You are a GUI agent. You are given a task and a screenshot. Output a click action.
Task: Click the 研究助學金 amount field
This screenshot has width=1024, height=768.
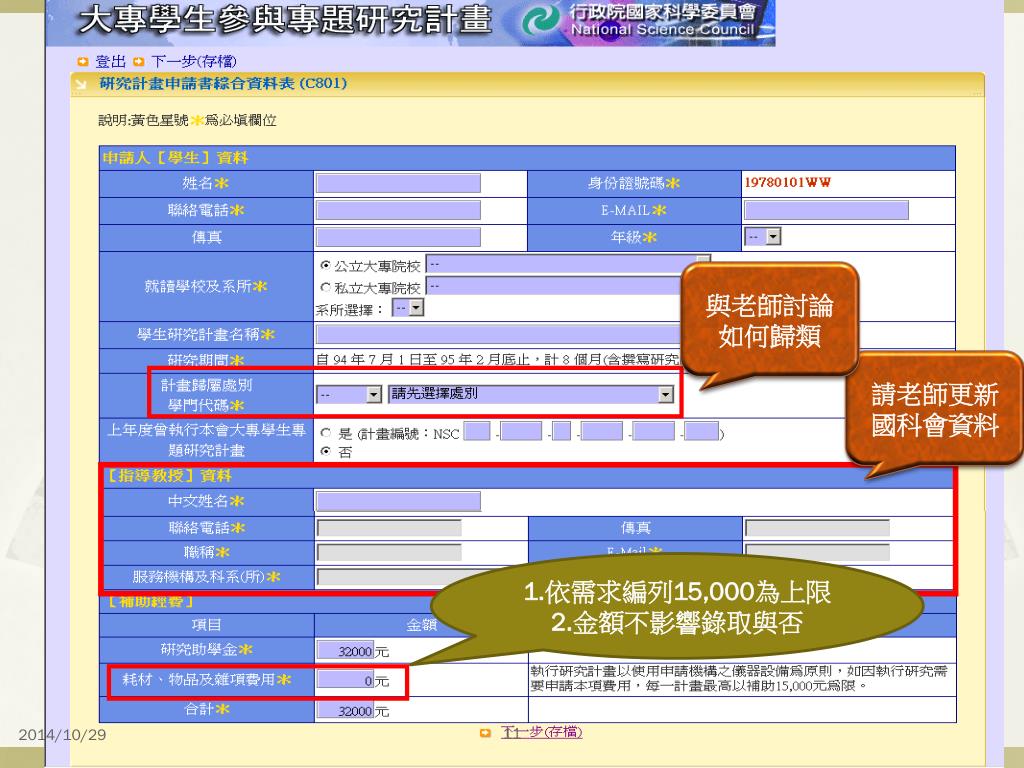tap(345, 650)
